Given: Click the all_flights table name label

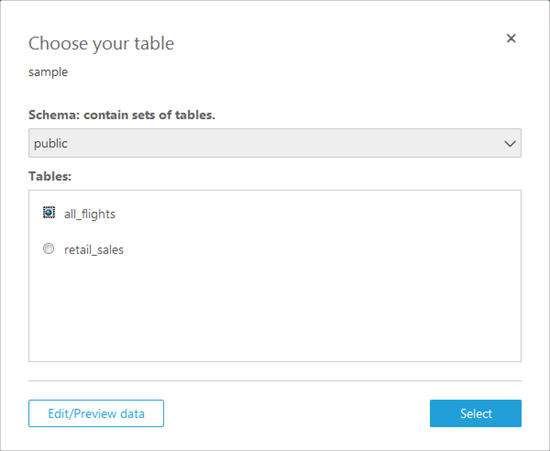Looking at the screenshot, I should (x=90, y=214).
